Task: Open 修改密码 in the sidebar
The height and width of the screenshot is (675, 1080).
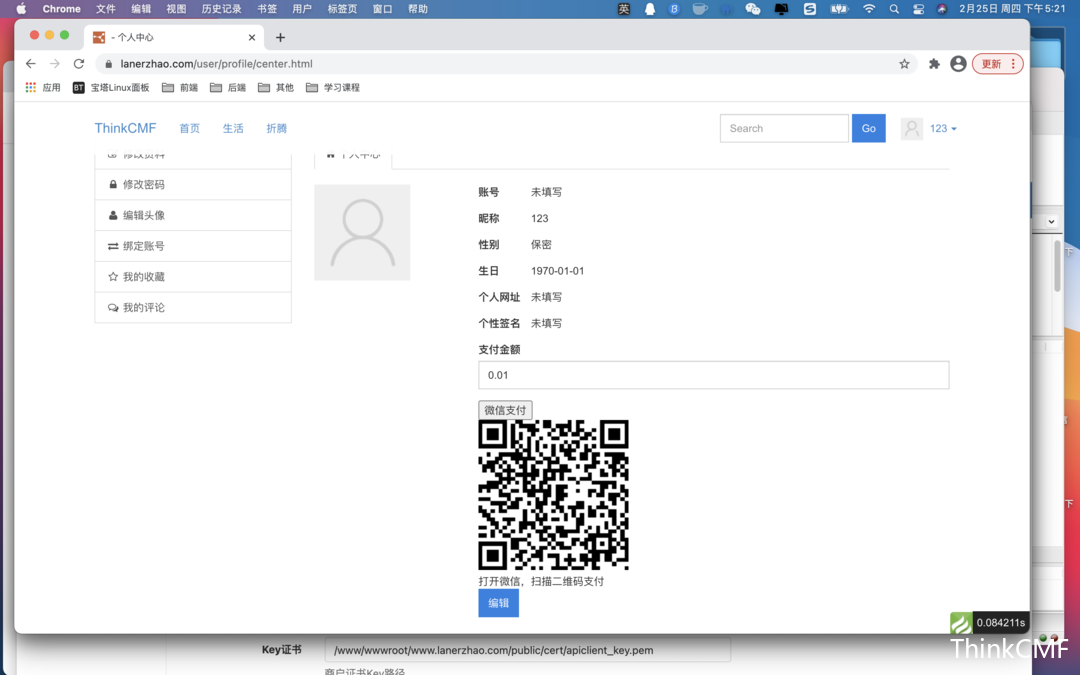Action: [x=193, y=185]
